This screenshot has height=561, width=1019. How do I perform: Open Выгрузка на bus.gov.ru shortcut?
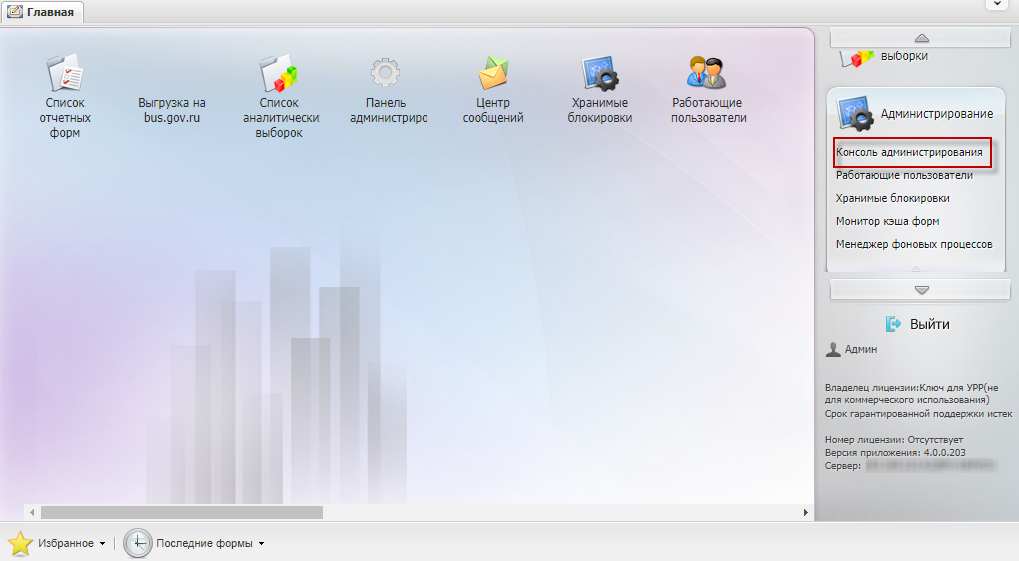point(172,110)
